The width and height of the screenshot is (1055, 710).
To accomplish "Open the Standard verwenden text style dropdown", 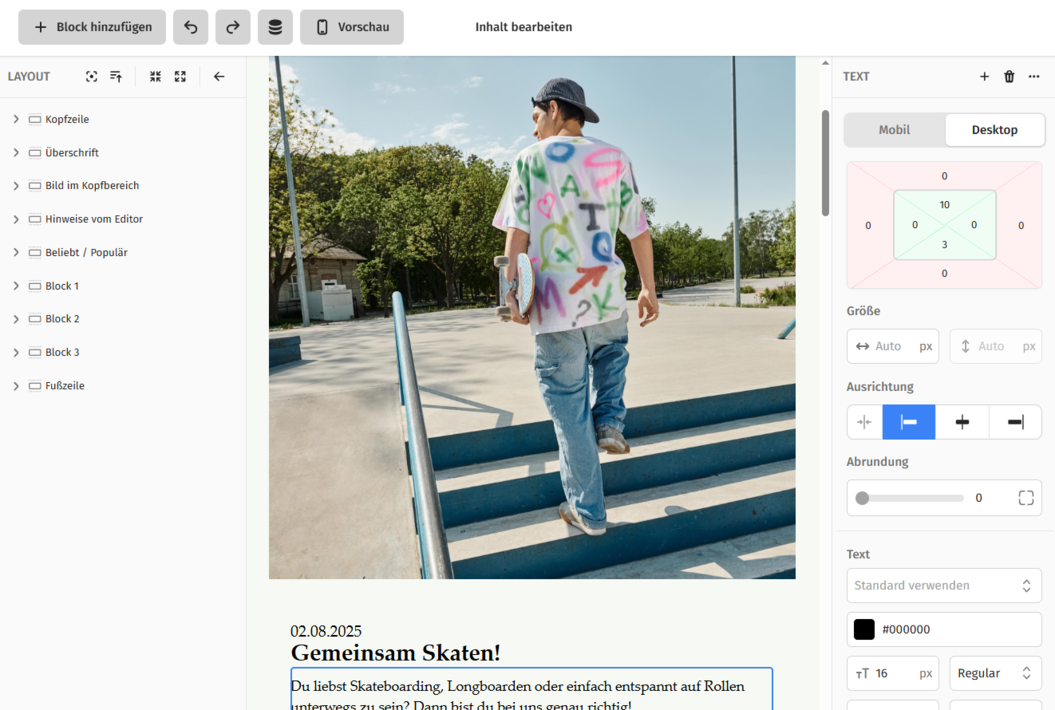I will pyautogui.click(x=943, y=585).
